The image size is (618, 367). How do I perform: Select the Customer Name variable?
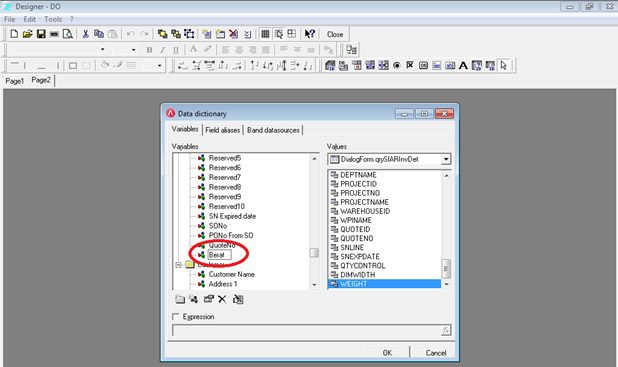tap(231, 274)
